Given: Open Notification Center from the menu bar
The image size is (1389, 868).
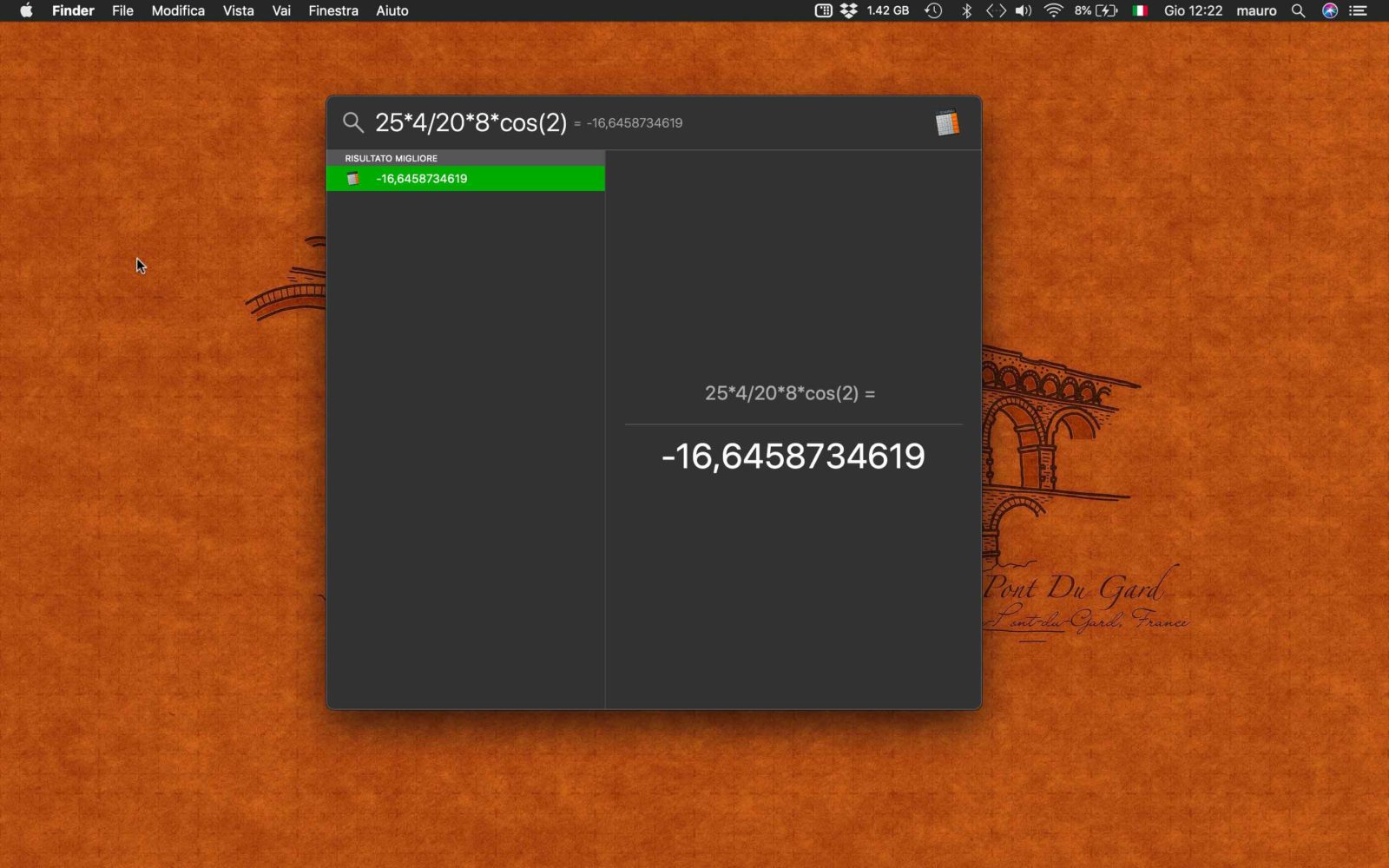Looking at the screenshot, I should point(1359,10).
